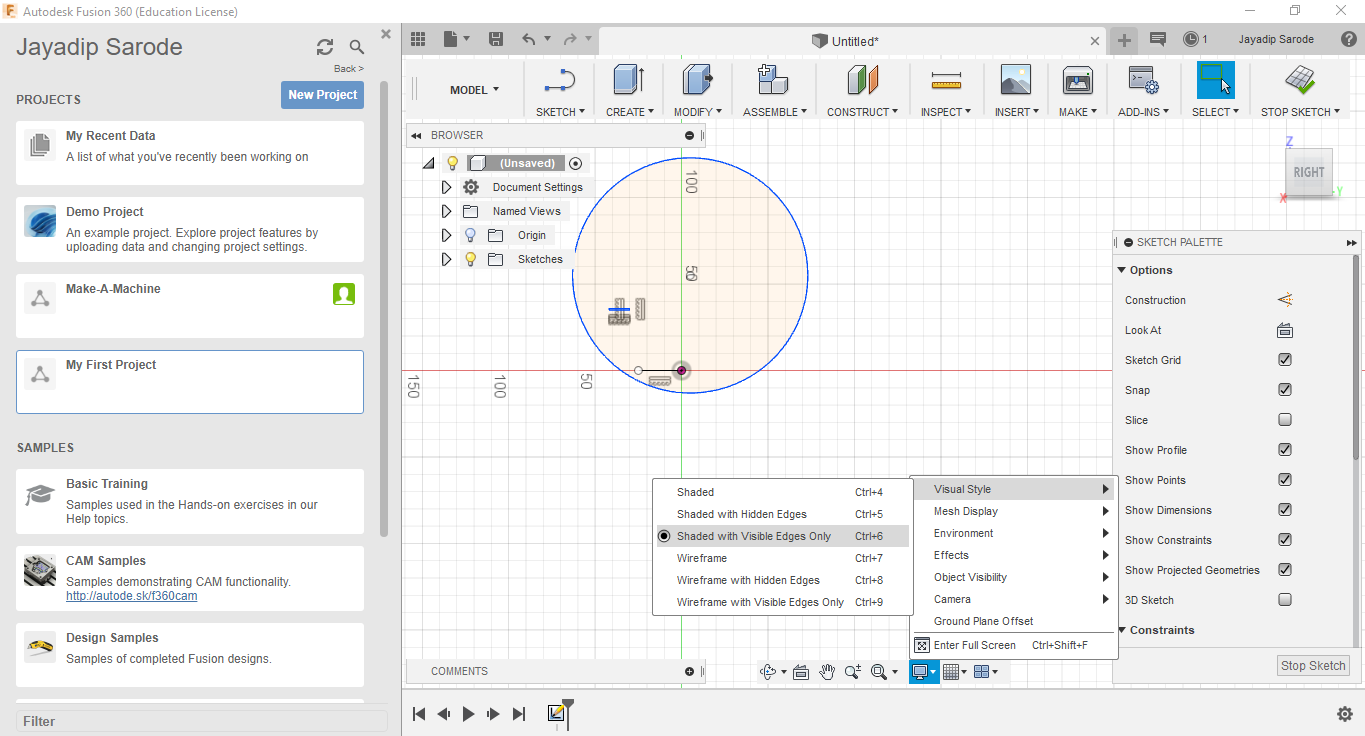Click the RIGHT face of view cube

pos(1308,172)
